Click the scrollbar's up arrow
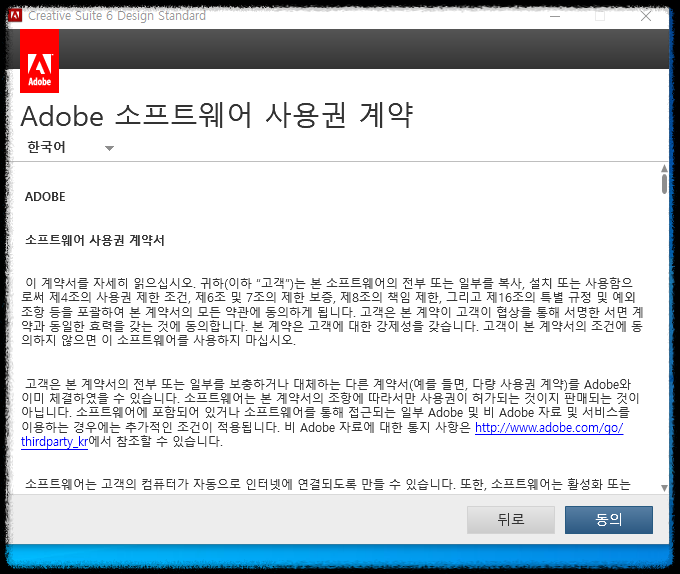The image size is (680, 574). [664, 168]
